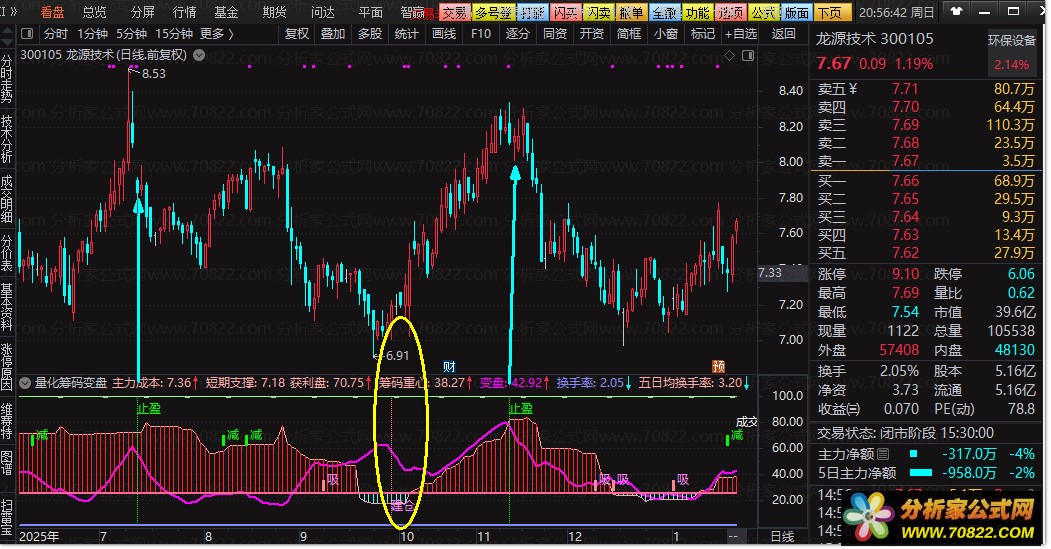Click the orange 预 forecast marker icon
This screenshot has height=549, width=1051.
718,366
